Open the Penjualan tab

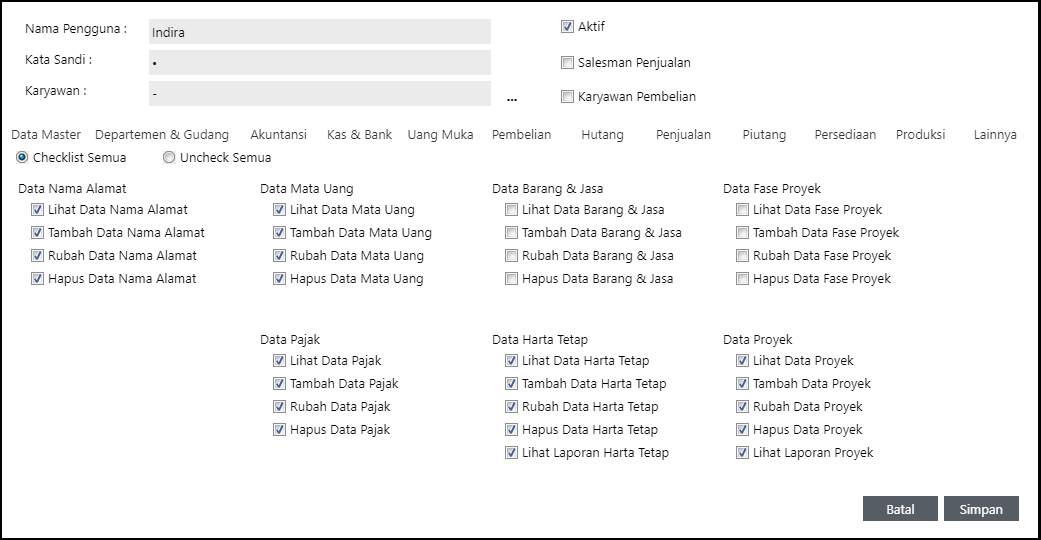pos(683,134)
